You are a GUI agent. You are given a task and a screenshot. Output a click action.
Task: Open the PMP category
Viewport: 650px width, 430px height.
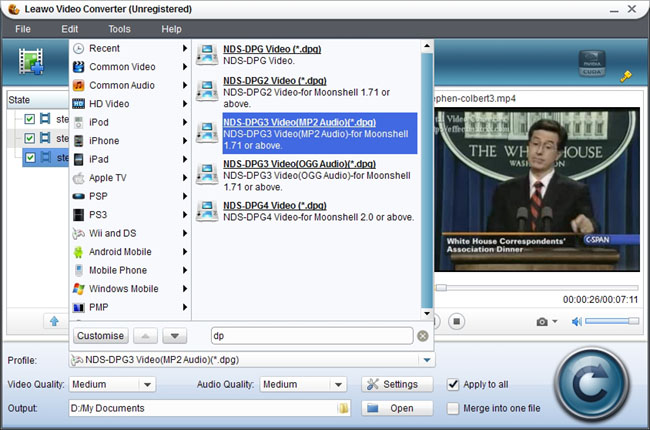pyautogui.click(x=130, y=307)
